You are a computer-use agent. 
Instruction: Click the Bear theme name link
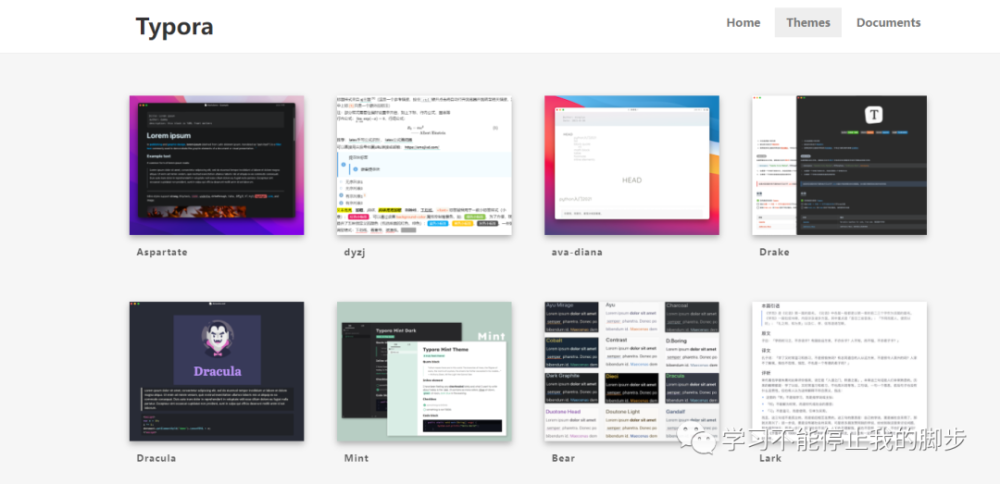coord(563,458)
